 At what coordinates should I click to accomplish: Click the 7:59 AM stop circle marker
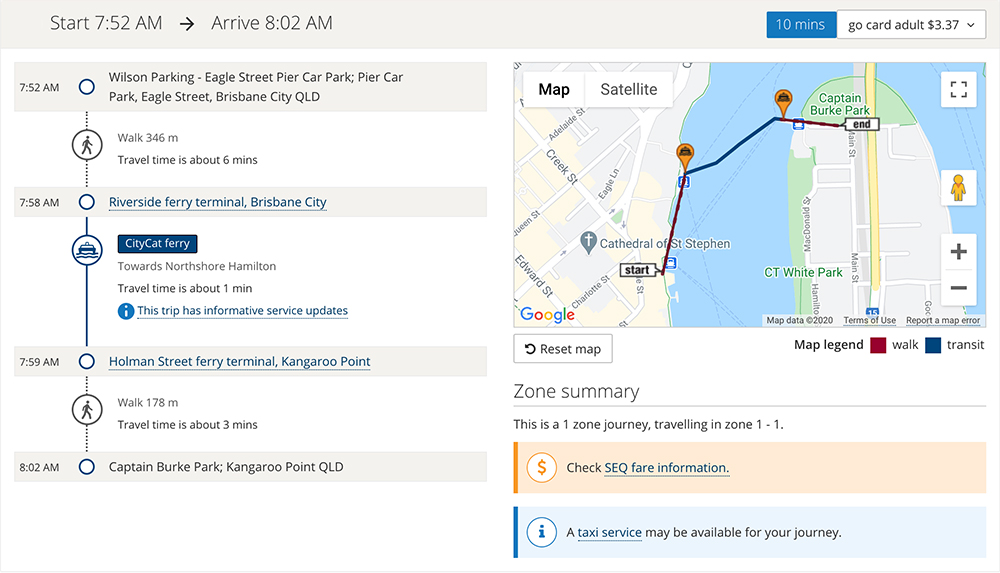[87, 362]
